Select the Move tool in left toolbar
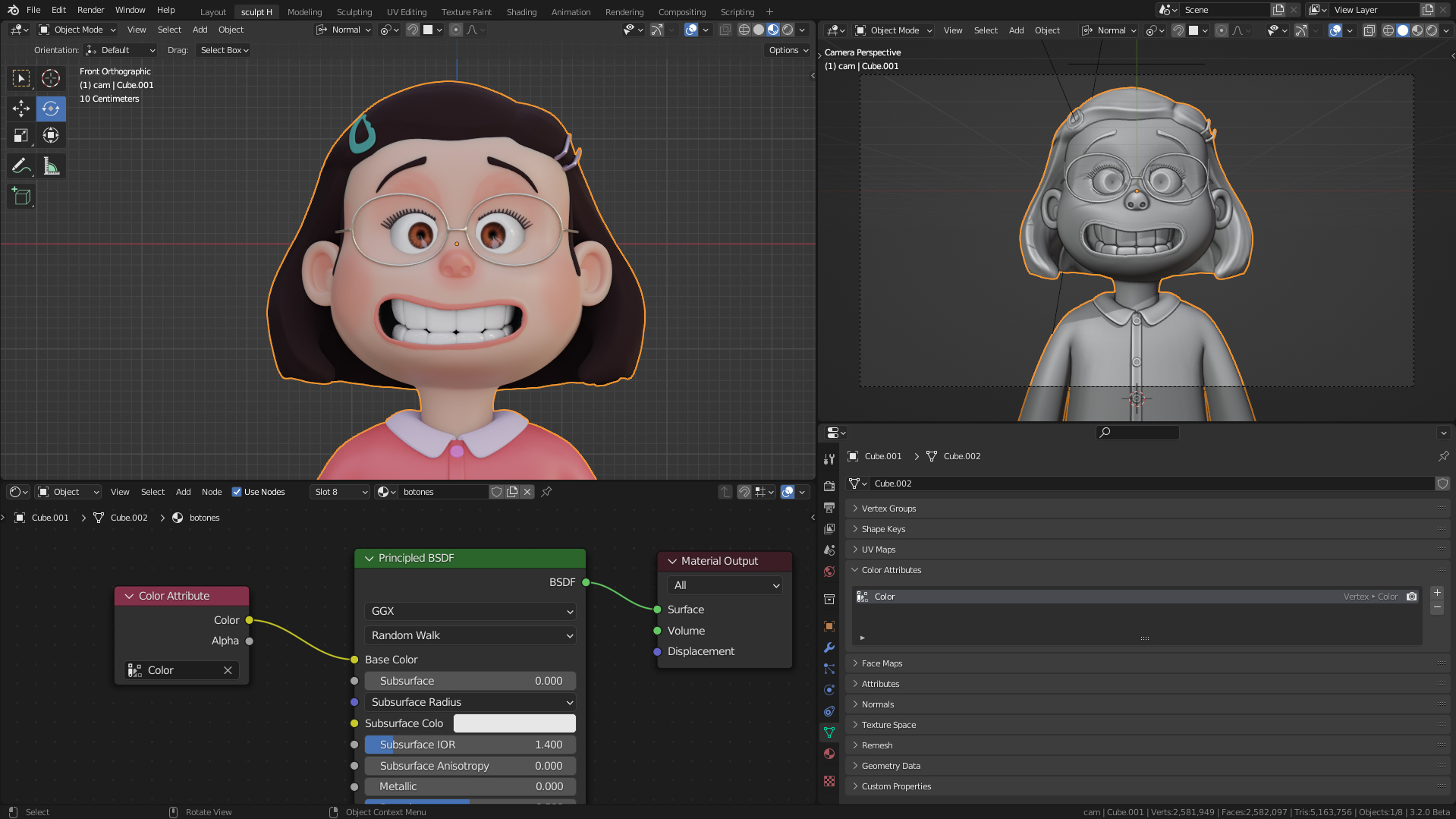The height and width of the screenshot is (819, 1456). (21, 109)
